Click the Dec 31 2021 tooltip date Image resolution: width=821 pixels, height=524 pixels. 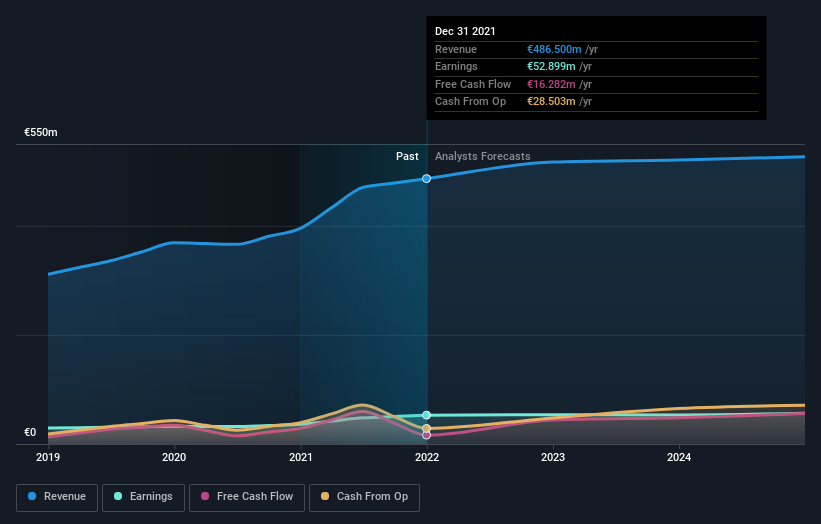click(465, 31)
